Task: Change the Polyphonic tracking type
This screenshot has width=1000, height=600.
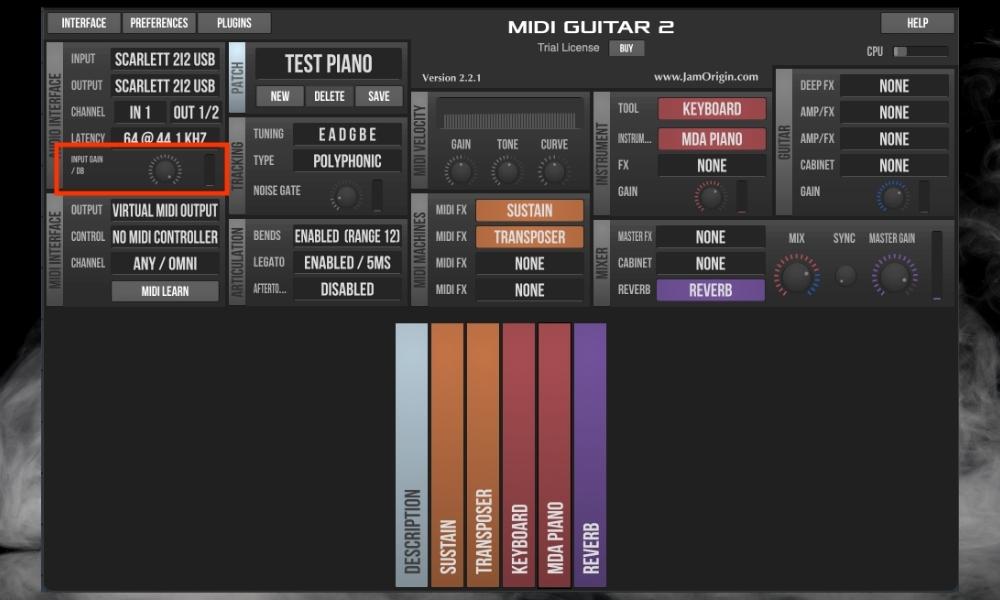Action: click(x=347, y=161)
